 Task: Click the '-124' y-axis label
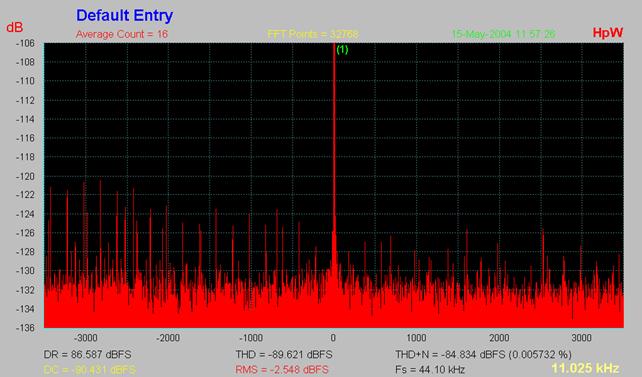point(25,214)
